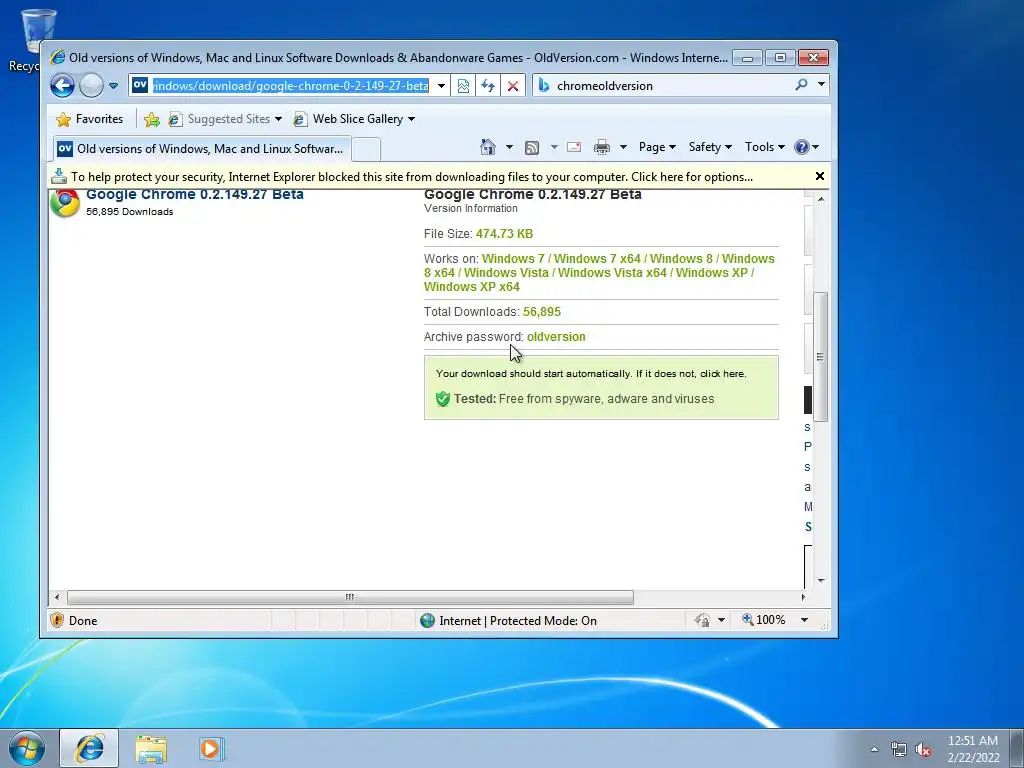Click the network tray icon
The width and height of the screenshot is (1024, 768).
point(899,749)
